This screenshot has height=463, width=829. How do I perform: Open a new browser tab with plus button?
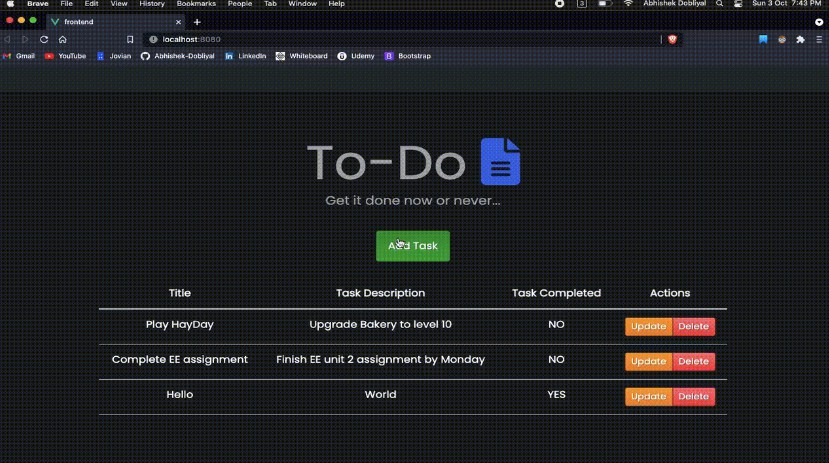coord(197,21)
